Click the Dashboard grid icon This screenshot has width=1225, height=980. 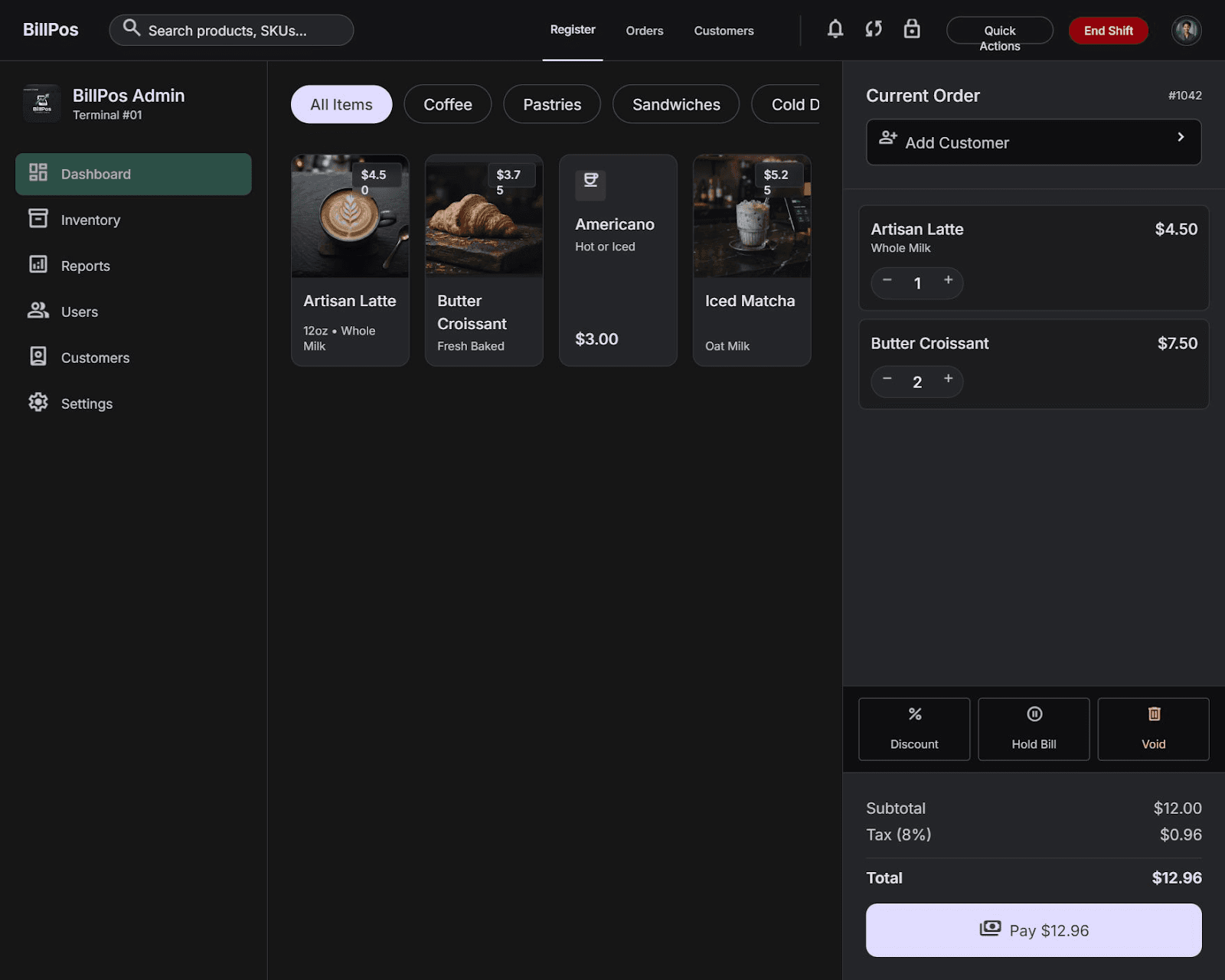click(38, 172)
